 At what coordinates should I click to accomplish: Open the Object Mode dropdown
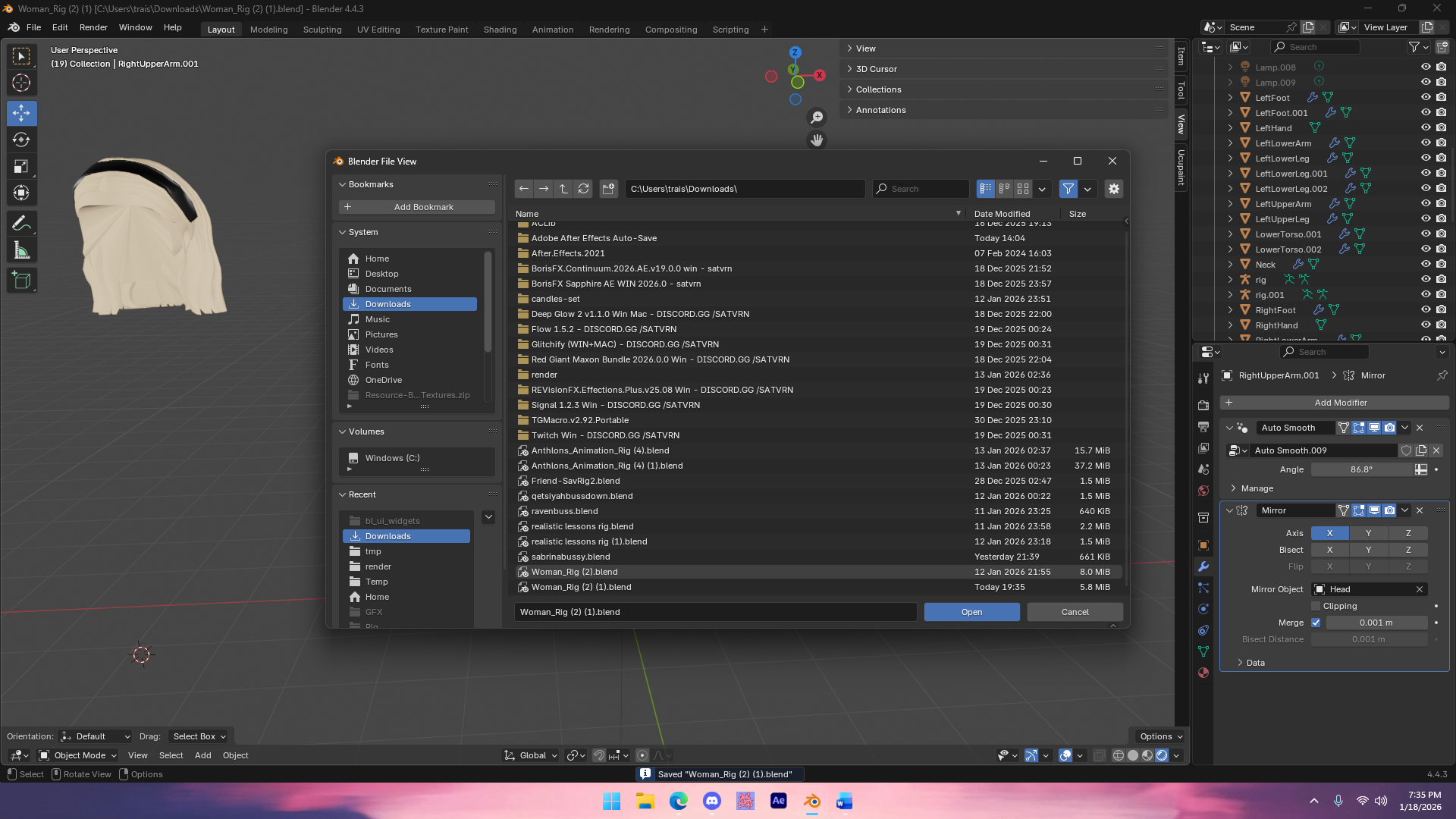(x=79, y=755)
